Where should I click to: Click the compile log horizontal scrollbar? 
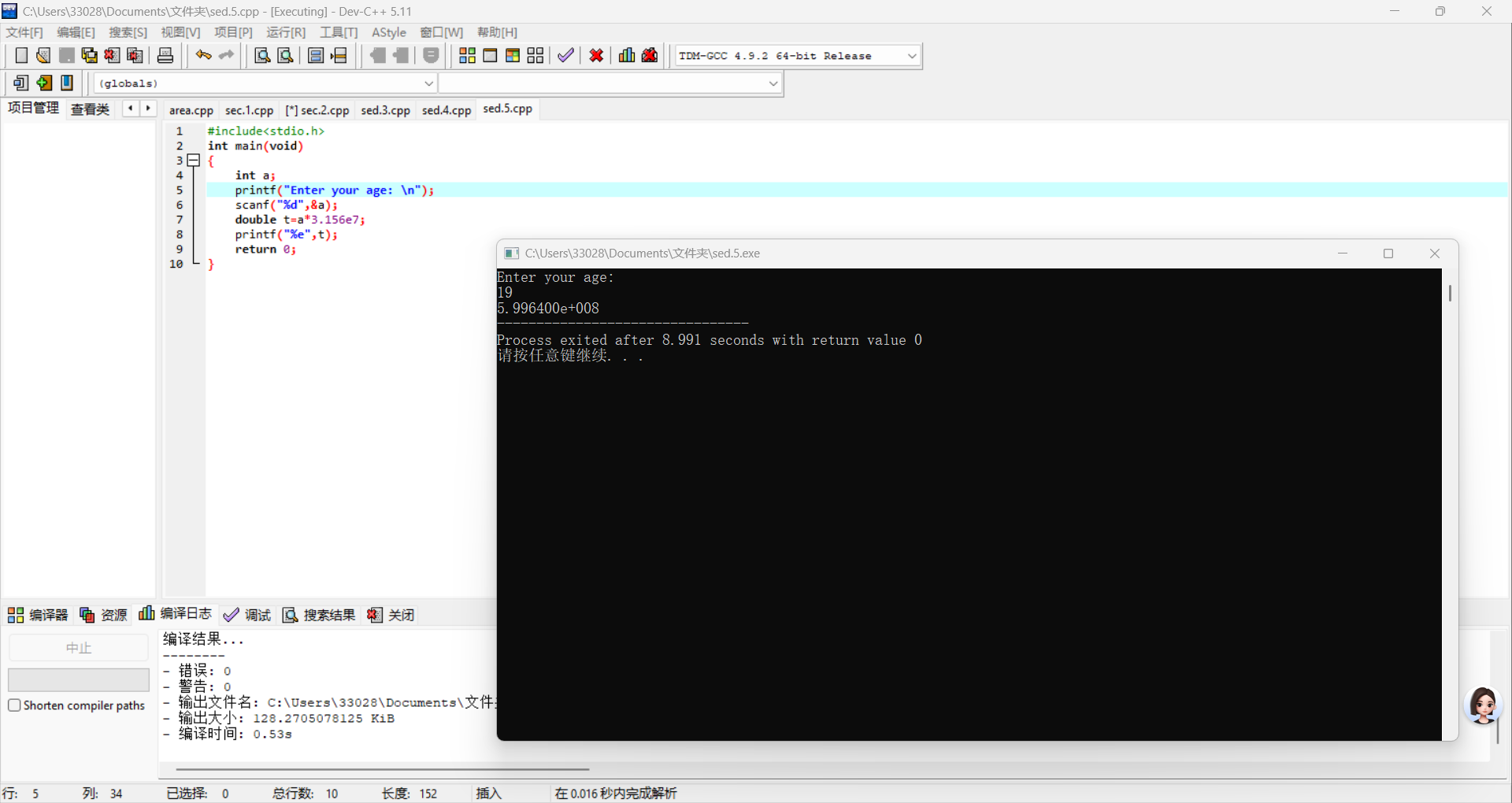[383, 769]
